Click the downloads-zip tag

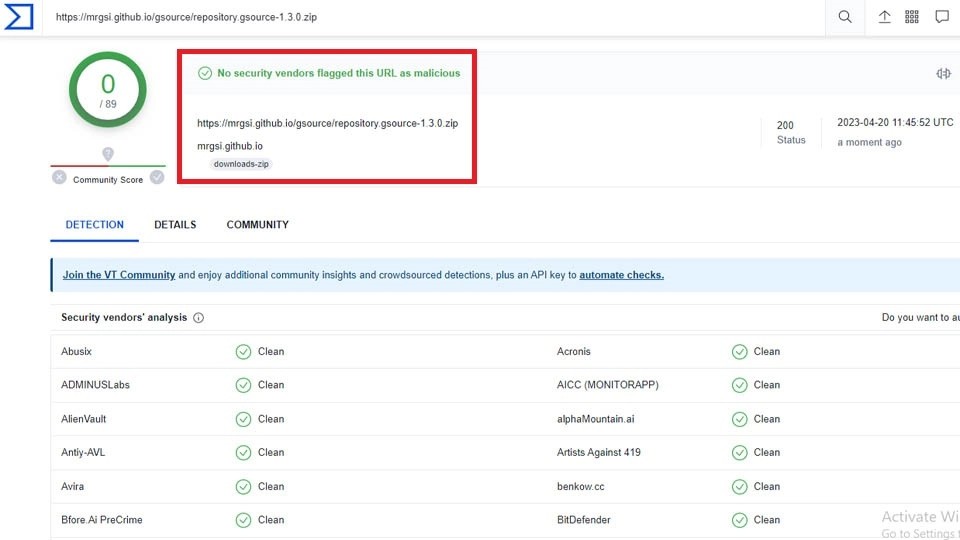tap(241, 164)
